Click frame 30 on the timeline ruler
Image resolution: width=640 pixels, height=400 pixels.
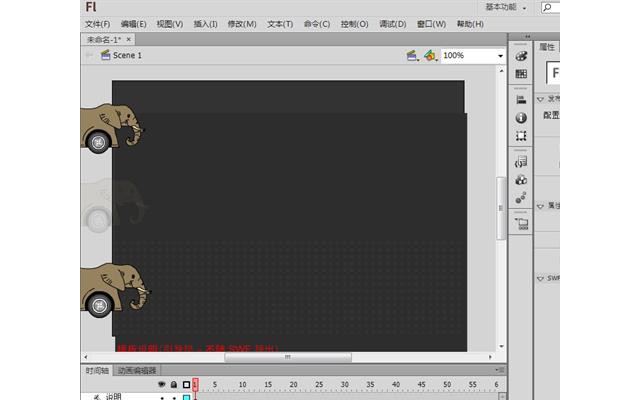pyautogui.click(x=344, y=384)
